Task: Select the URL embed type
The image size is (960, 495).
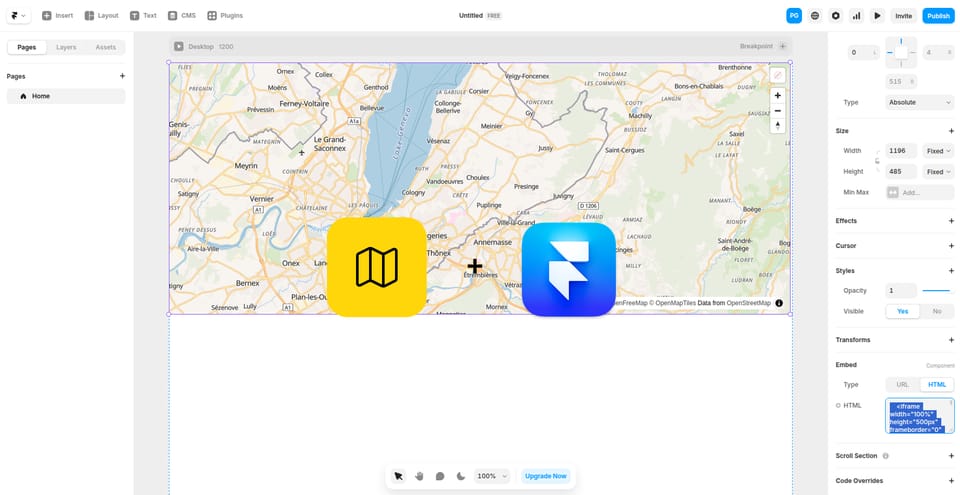Action: tap(902, 385)
